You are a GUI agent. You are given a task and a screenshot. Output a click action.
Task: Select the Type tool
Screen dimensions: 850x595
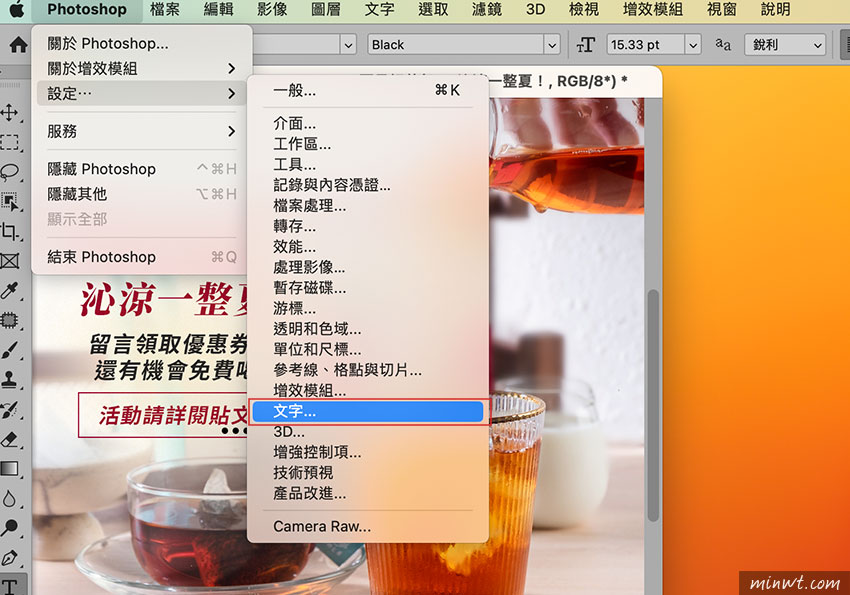click(9, 586)
